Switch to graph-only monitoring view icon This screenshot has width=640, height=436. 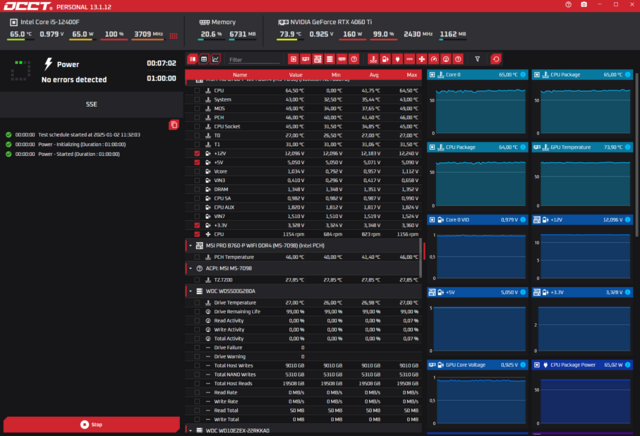pyautogui.click(x=215, y=59)
